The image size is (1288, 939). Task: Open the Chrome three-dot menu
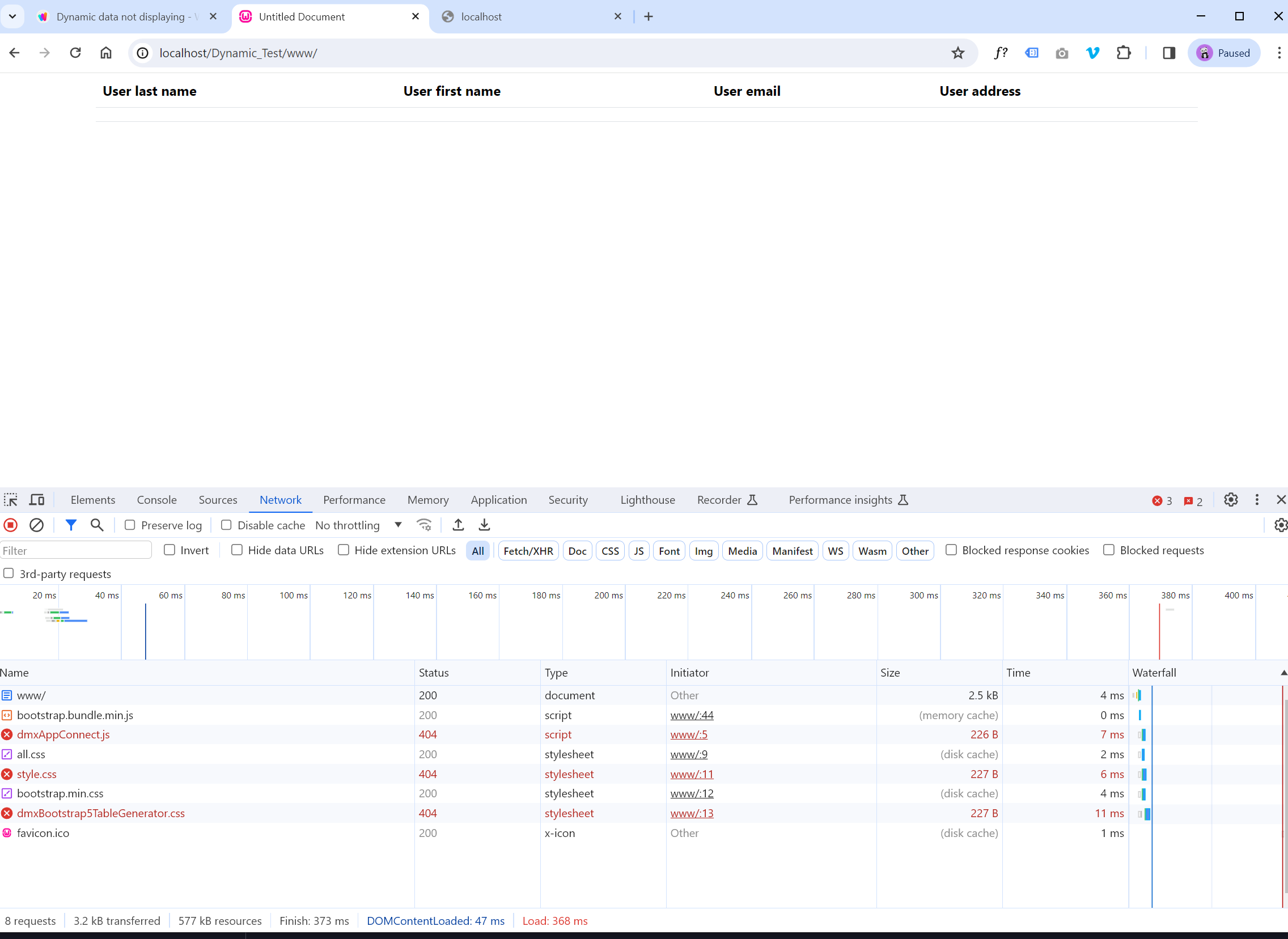pyautogui.click(x=1279, y=53)
